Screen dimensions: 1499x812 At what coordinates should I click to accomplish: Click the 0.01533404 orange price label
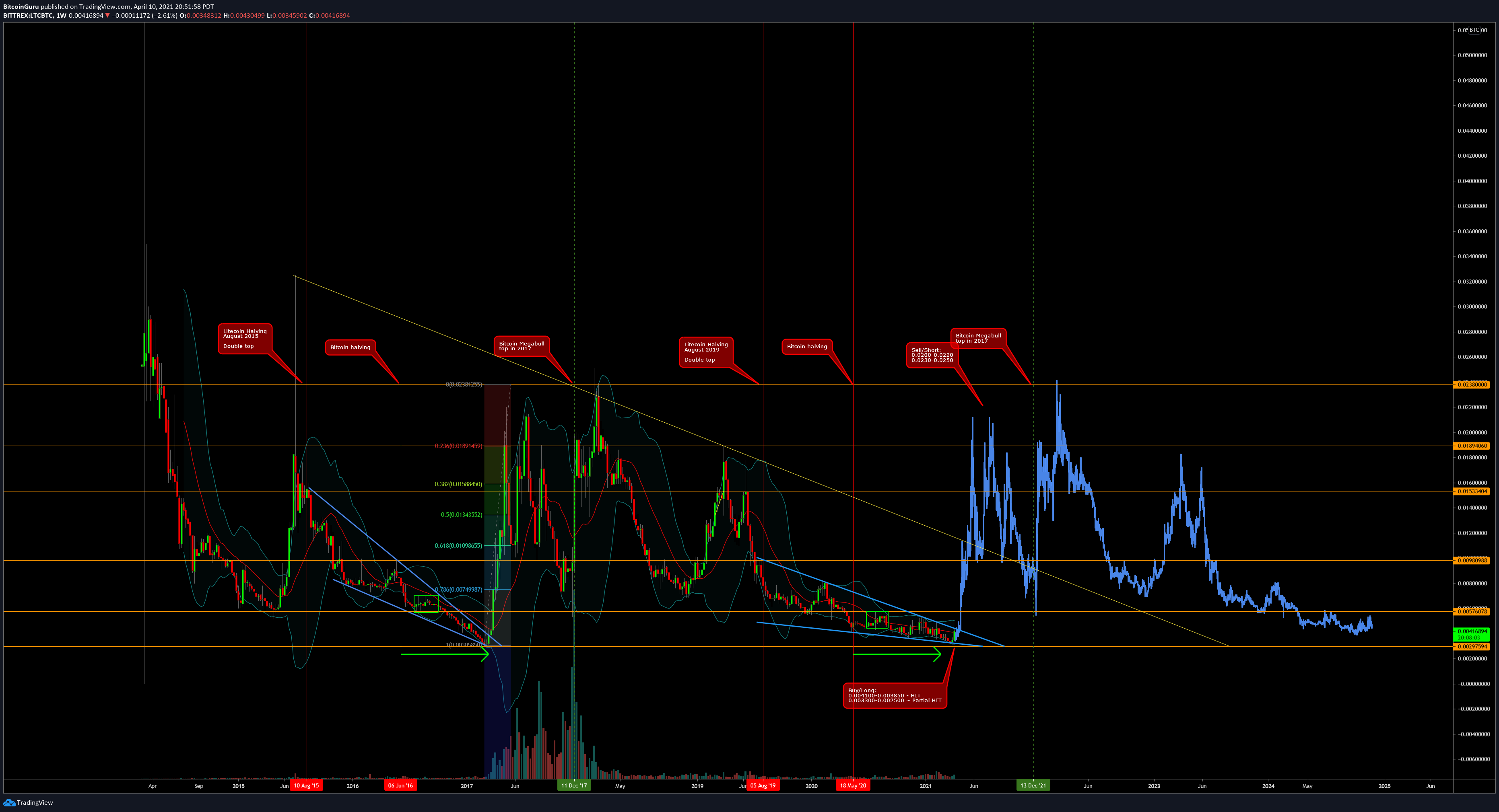[x=1472, y=491]
